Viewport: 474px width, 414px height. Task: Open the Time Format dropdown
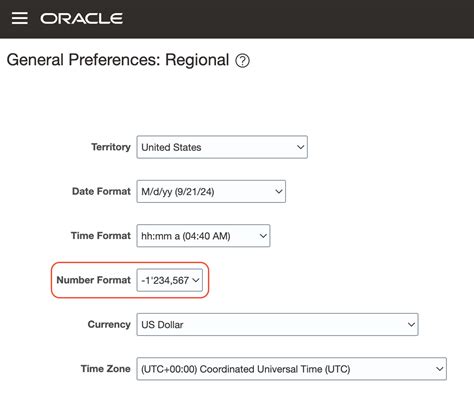(x=203, y=236)
